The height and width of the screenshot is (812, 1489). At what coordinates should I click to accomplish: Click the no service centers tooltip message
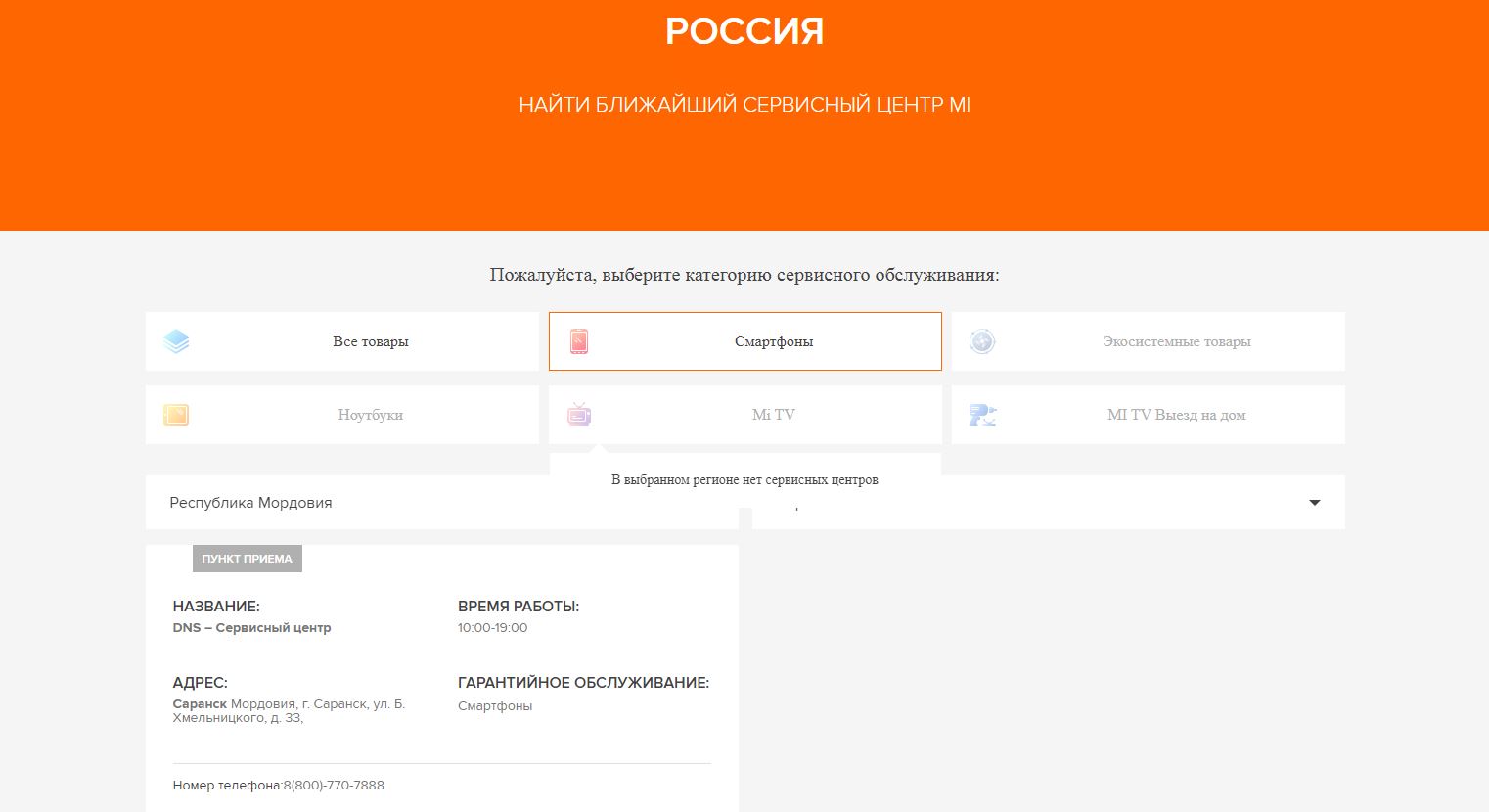tap(744, 480)
